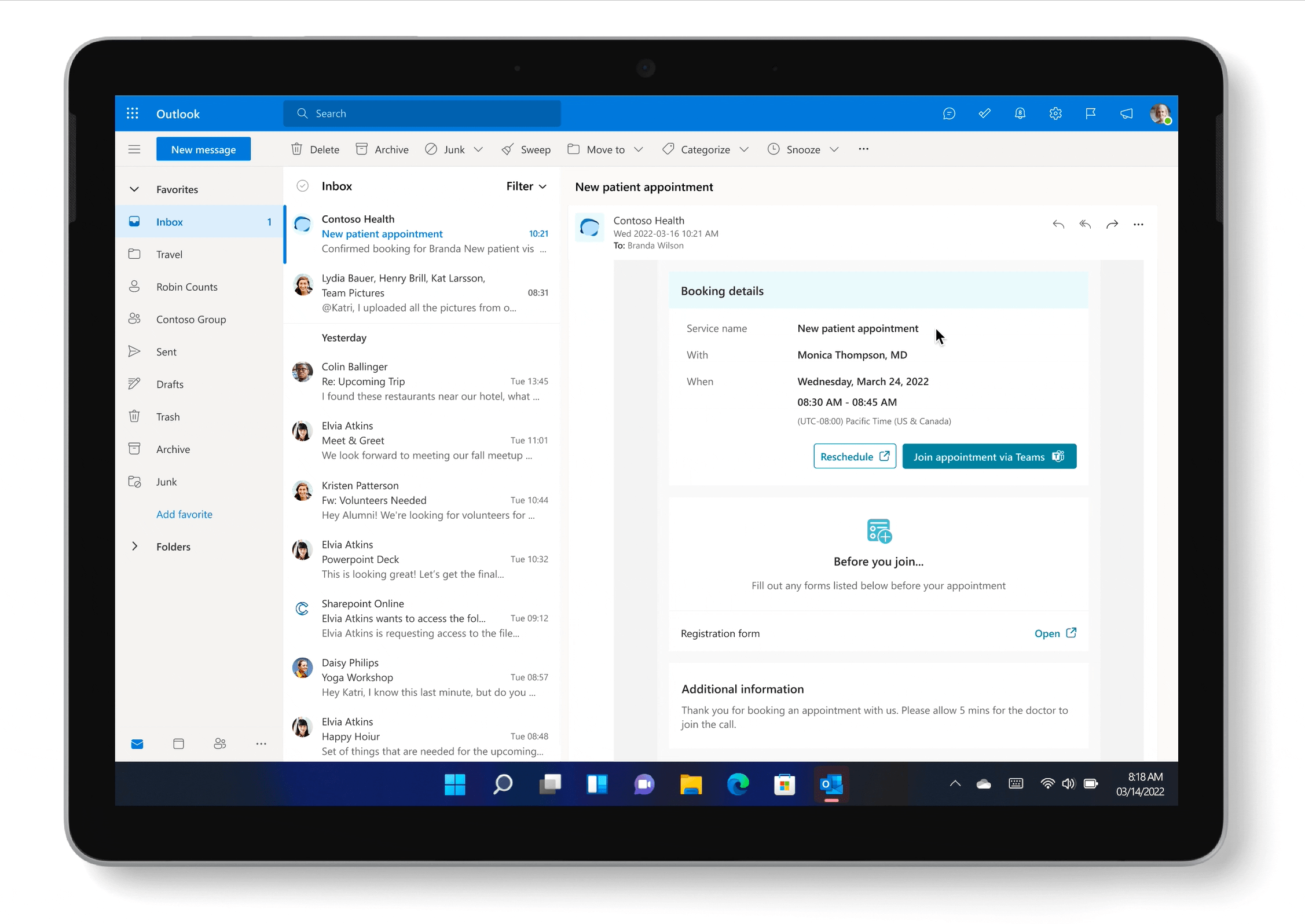Click the Reply All icon on email
1305x924 pixels.
(x=1084, y=223)
